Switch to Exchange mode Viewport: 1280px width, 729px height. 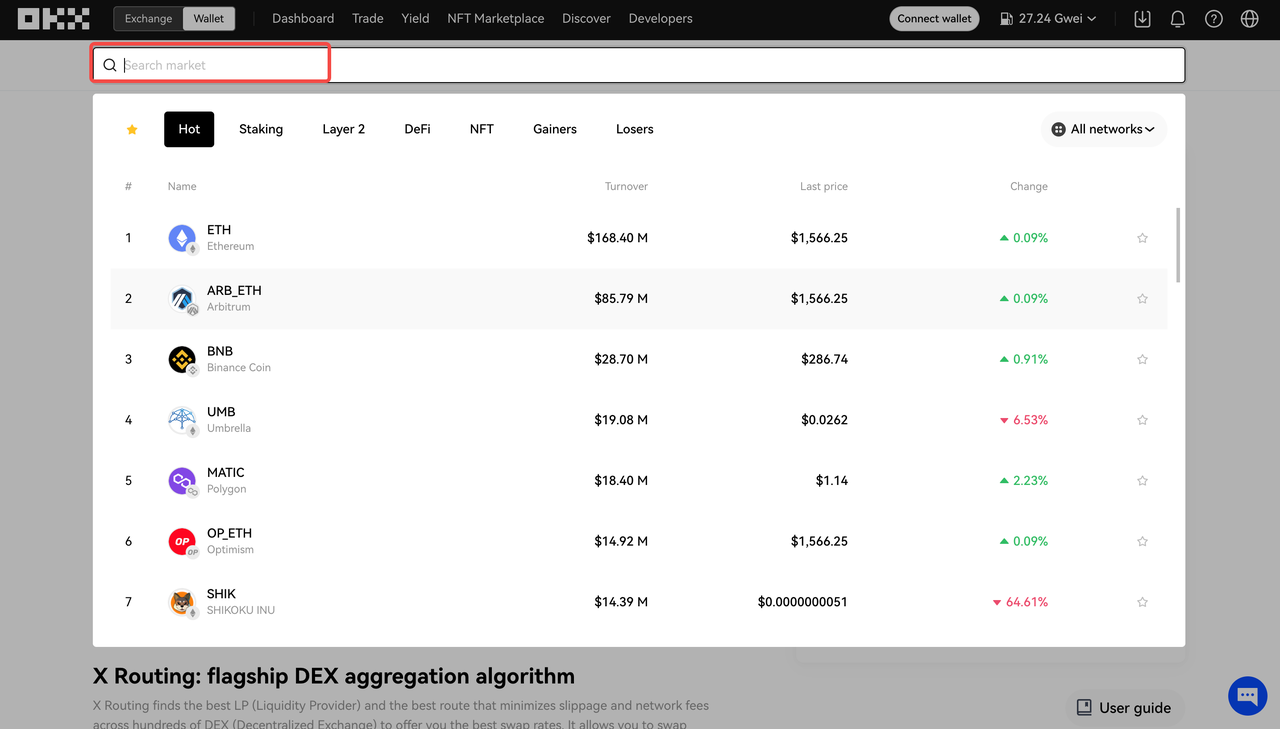pyautogui.click(x=148, y=18)
